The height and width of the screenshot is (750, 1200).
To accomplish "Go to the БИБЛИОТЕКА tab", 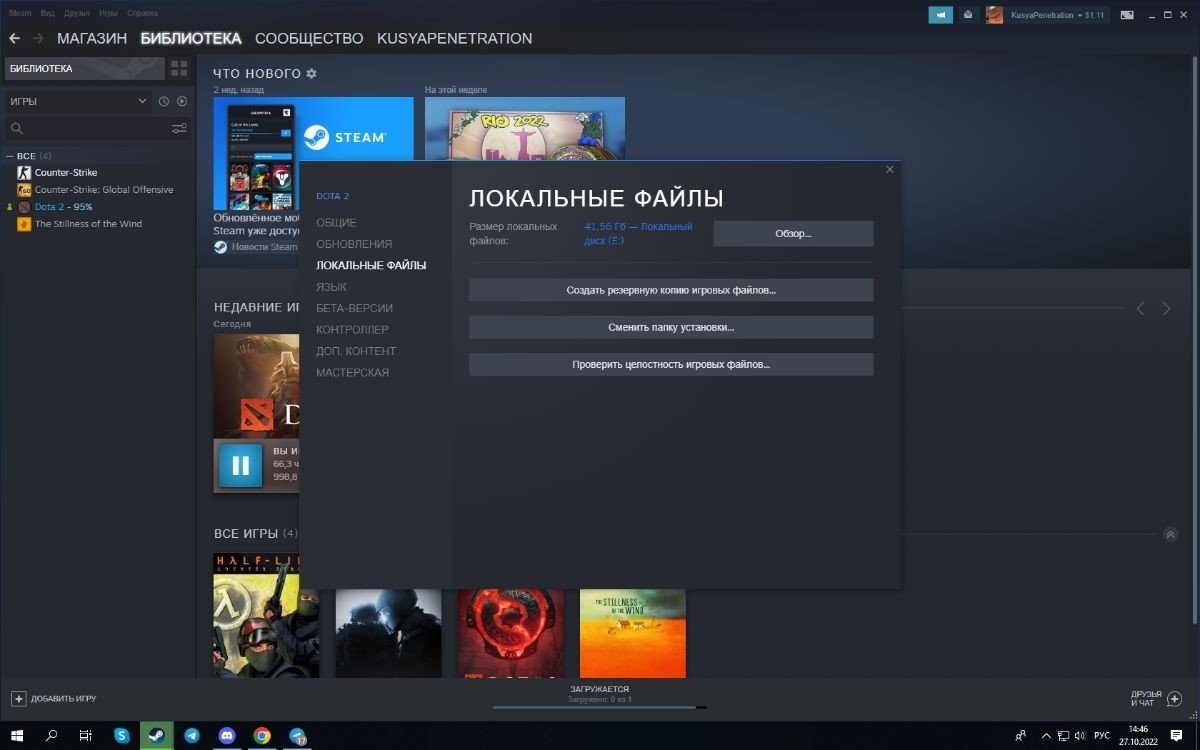I will tap(191, 38).
